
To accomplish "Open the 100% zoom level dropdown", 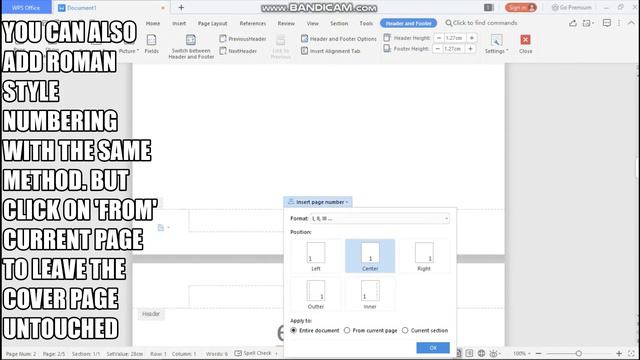I will (x=522, y=353).
